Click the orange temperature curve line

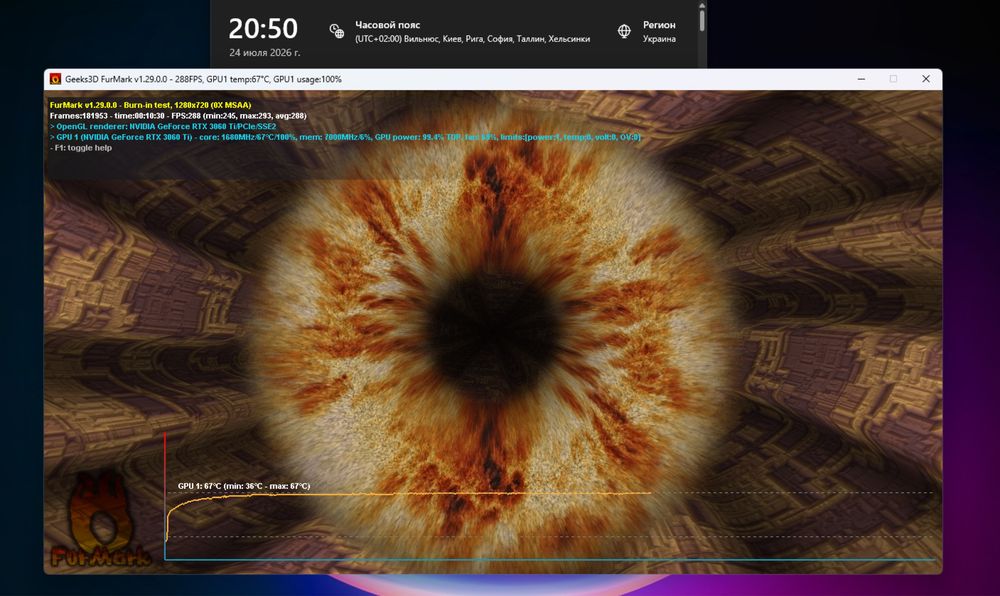tap(408, 493)
